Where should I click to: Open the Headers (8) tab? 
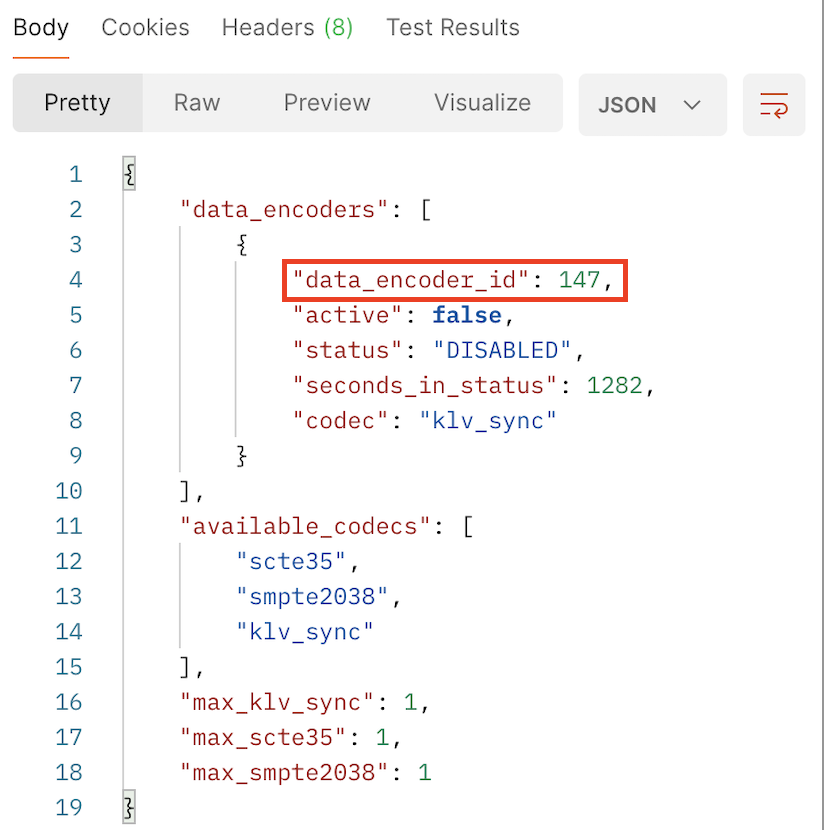287,28
